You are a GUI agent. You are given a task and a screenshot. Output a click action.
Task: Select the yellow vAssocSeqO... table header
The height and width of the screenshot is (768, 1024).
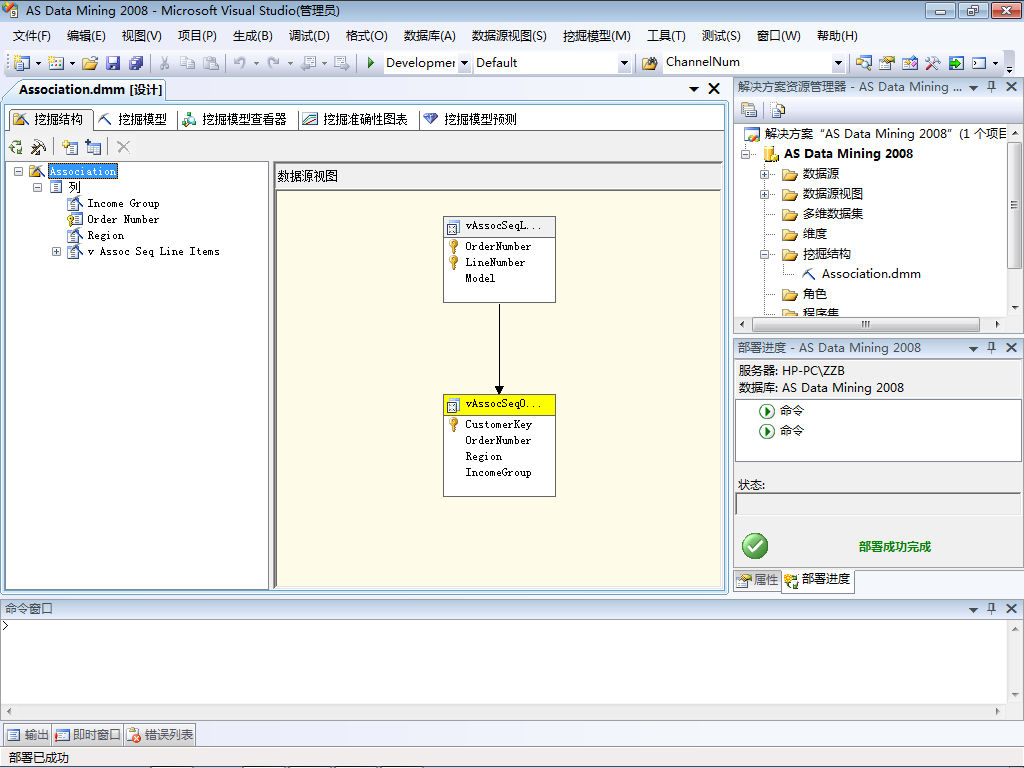click(x=500, y=405)
